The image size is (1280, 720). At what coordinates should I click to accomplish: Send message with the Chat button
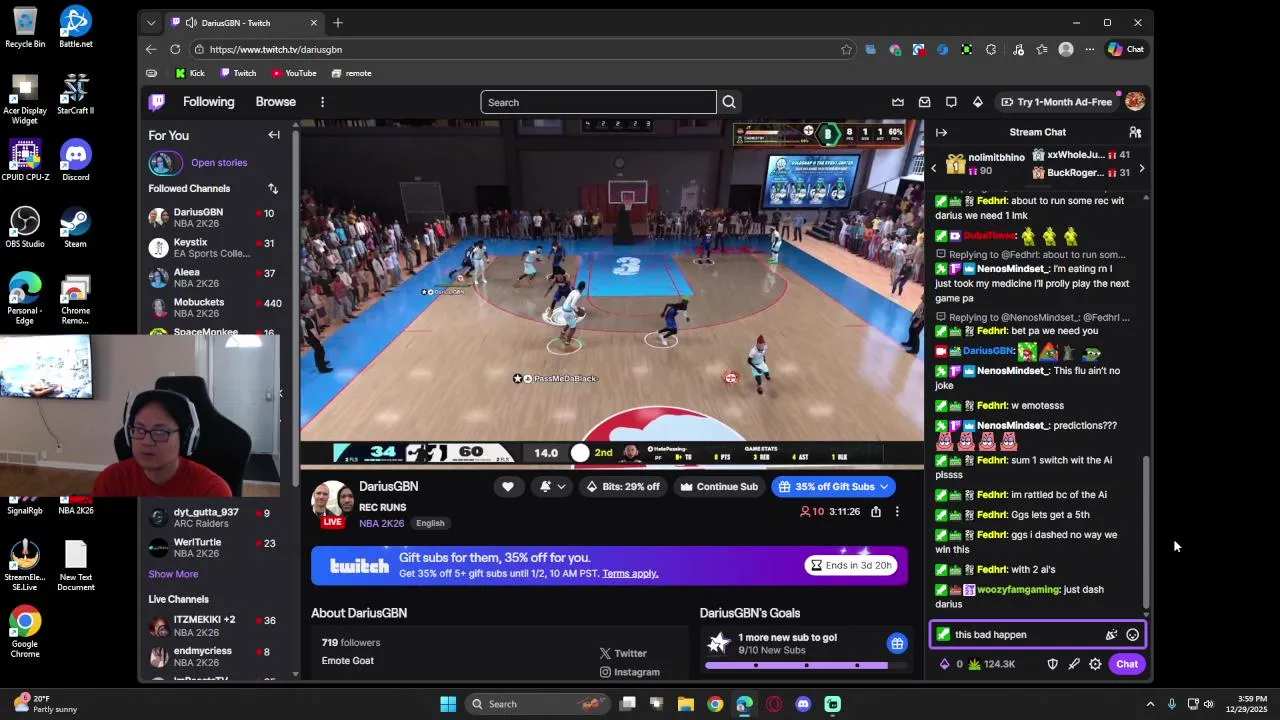pyautogui.click(x=1127, y=664)
